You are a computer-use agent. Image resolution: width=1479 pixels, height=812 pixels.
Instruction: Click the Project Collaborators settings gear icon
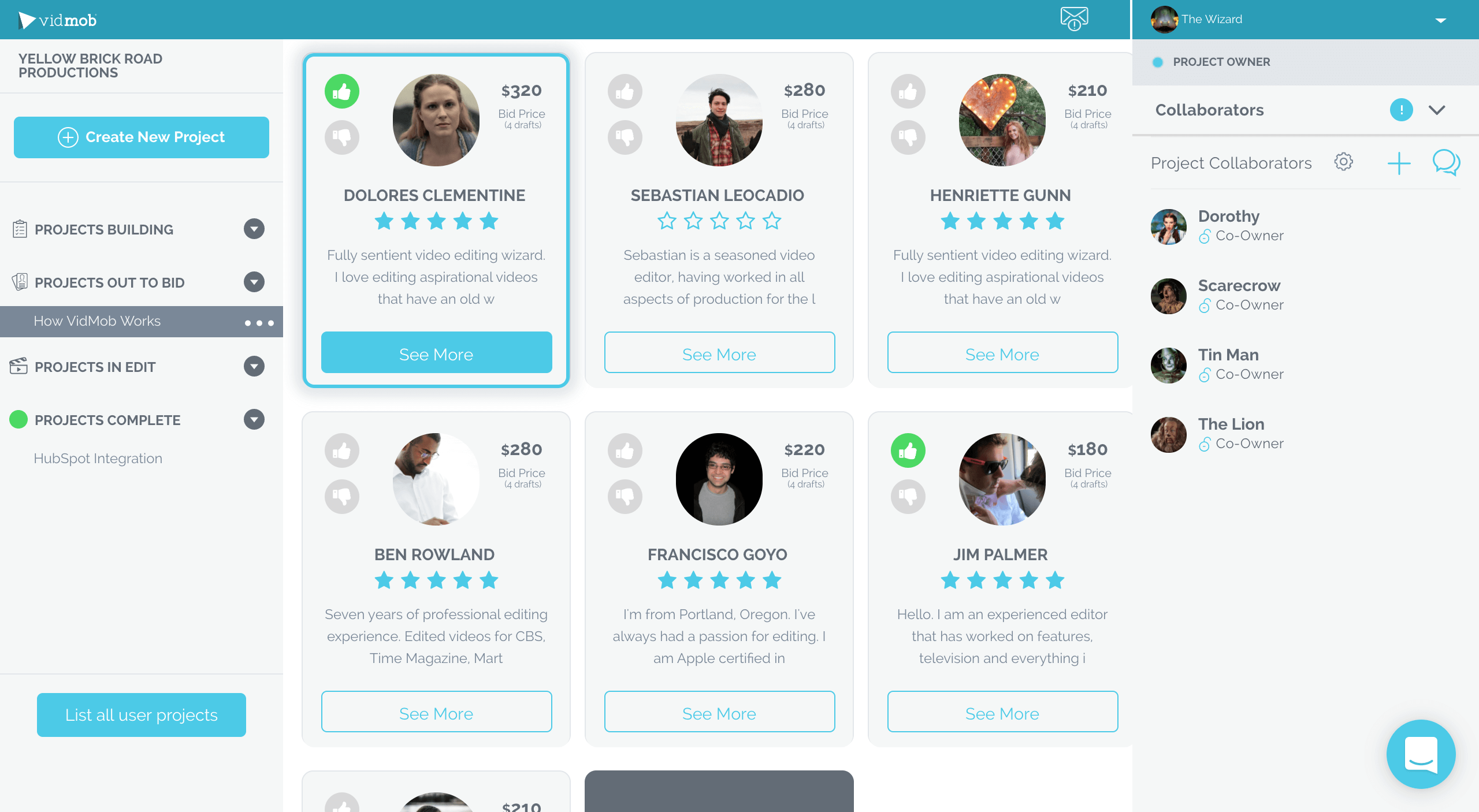click(1343, 163)
